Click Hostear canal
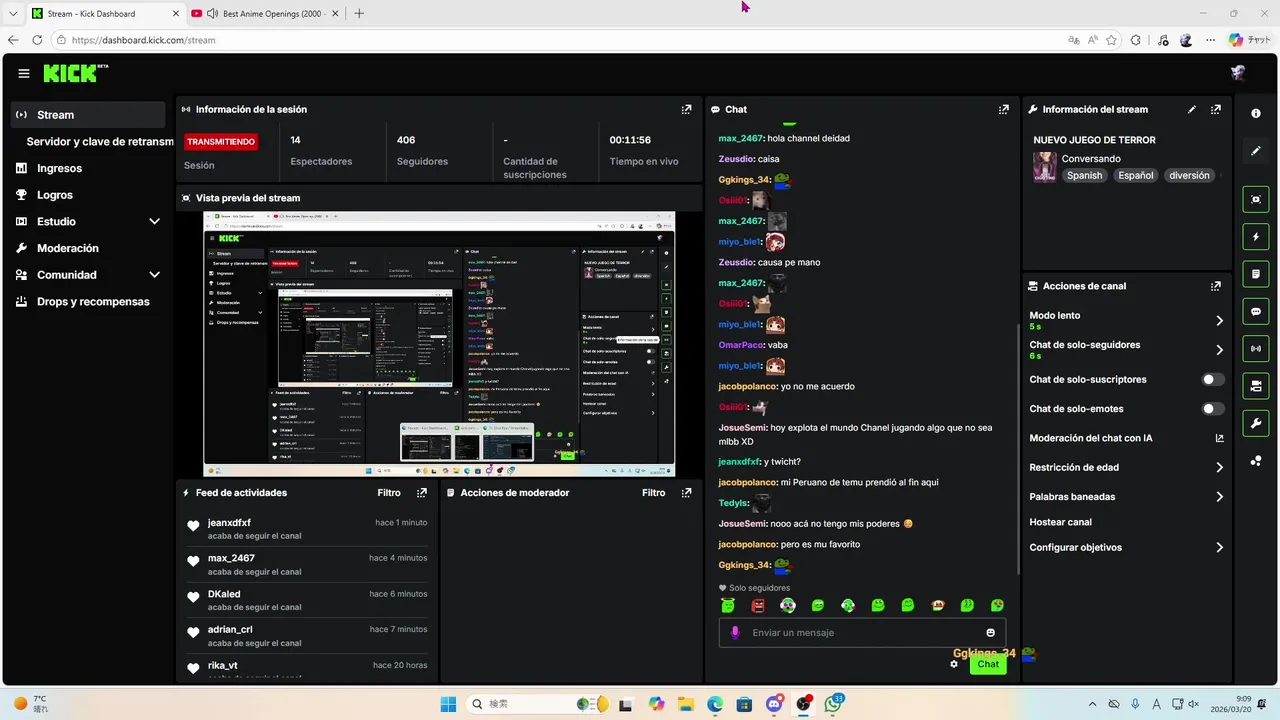1280x720 pixels. pyautogui.click(x=1060, y=522)
